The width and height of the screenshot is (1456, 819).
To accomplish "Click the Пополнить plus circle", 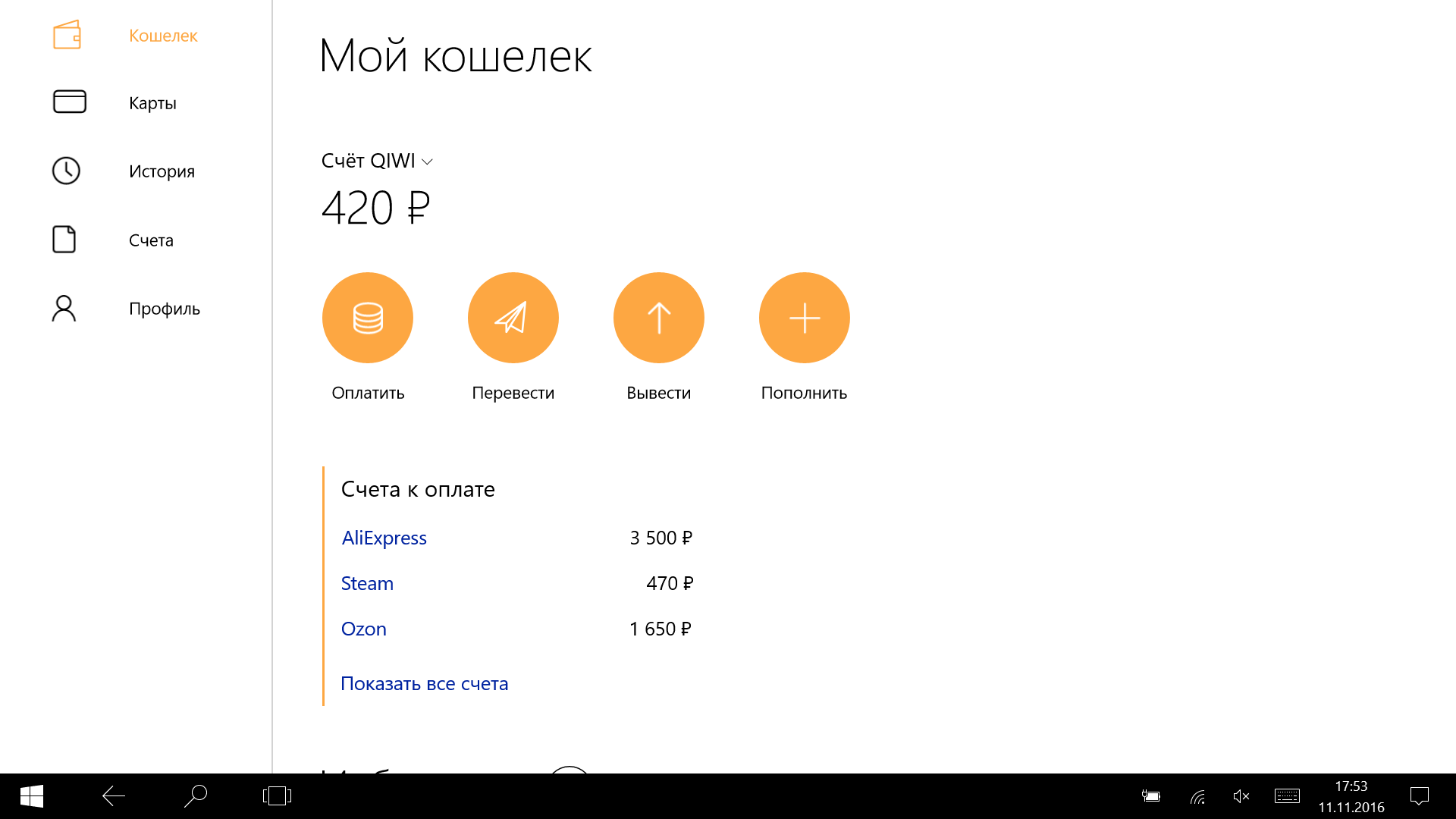I will coord(804,318).
